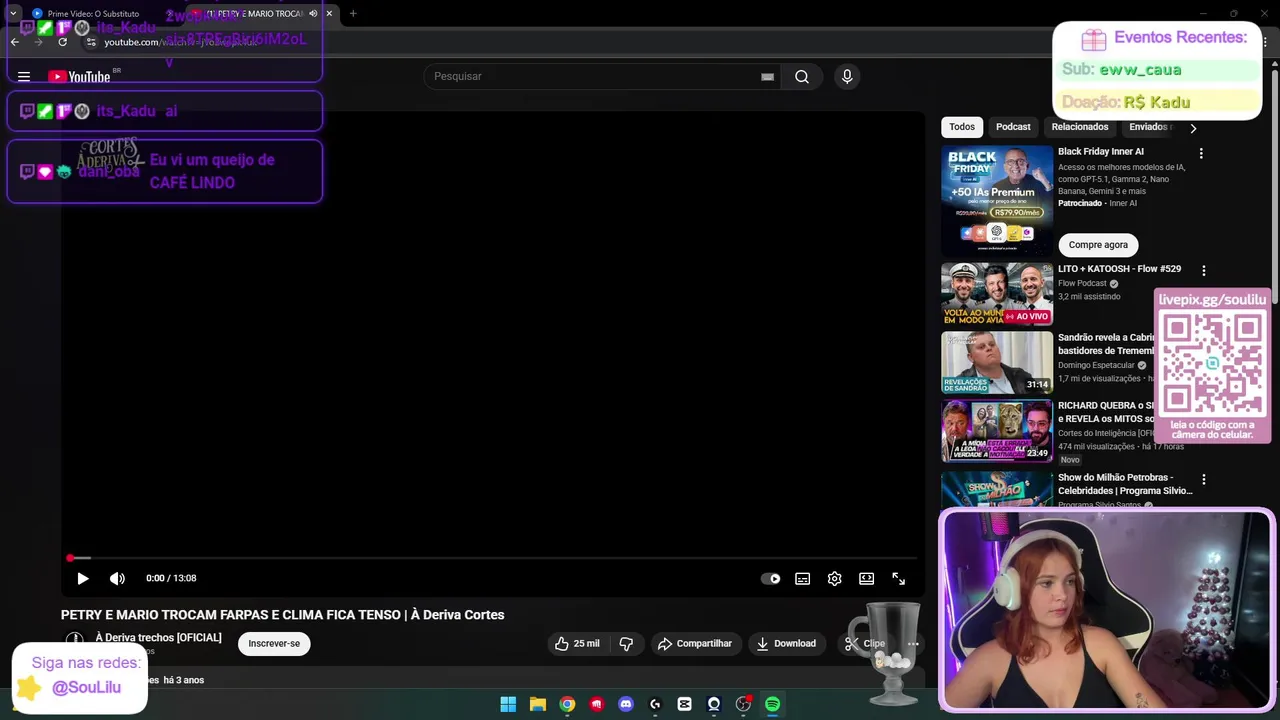
Task: Open the on-screen keyboard icon in search box
Action: pos(767,77)
